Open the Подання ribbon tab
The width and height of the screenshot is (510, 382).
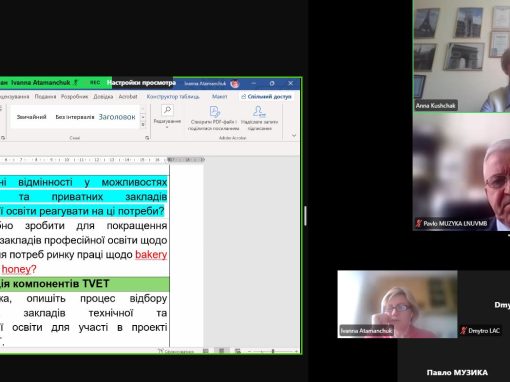tap(45, 97)
